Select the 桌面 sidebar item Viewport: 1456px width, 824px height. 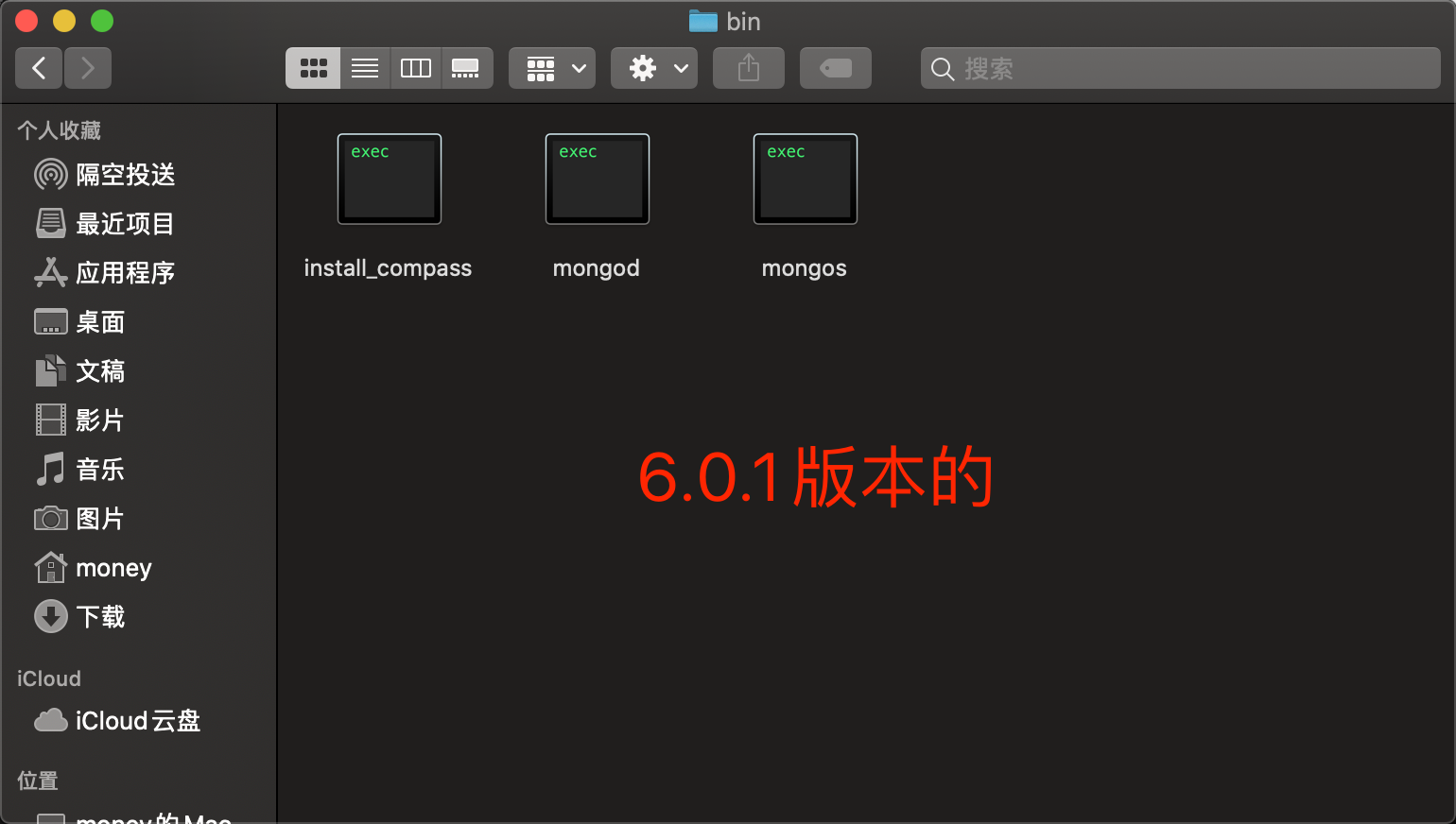[102, 321]
